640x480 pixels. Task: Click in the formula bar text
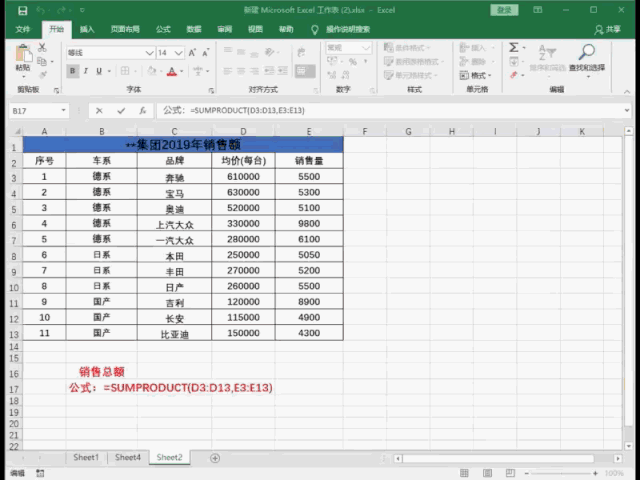pos(233,111)
